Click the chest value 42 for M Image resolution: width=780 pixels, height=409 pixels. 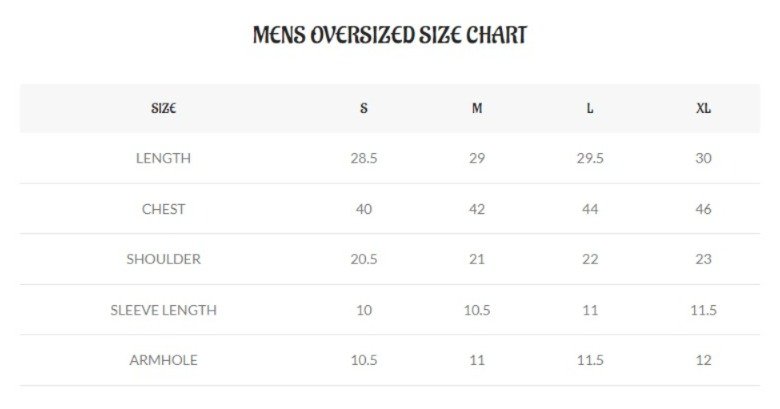click(x=477, y=209)
